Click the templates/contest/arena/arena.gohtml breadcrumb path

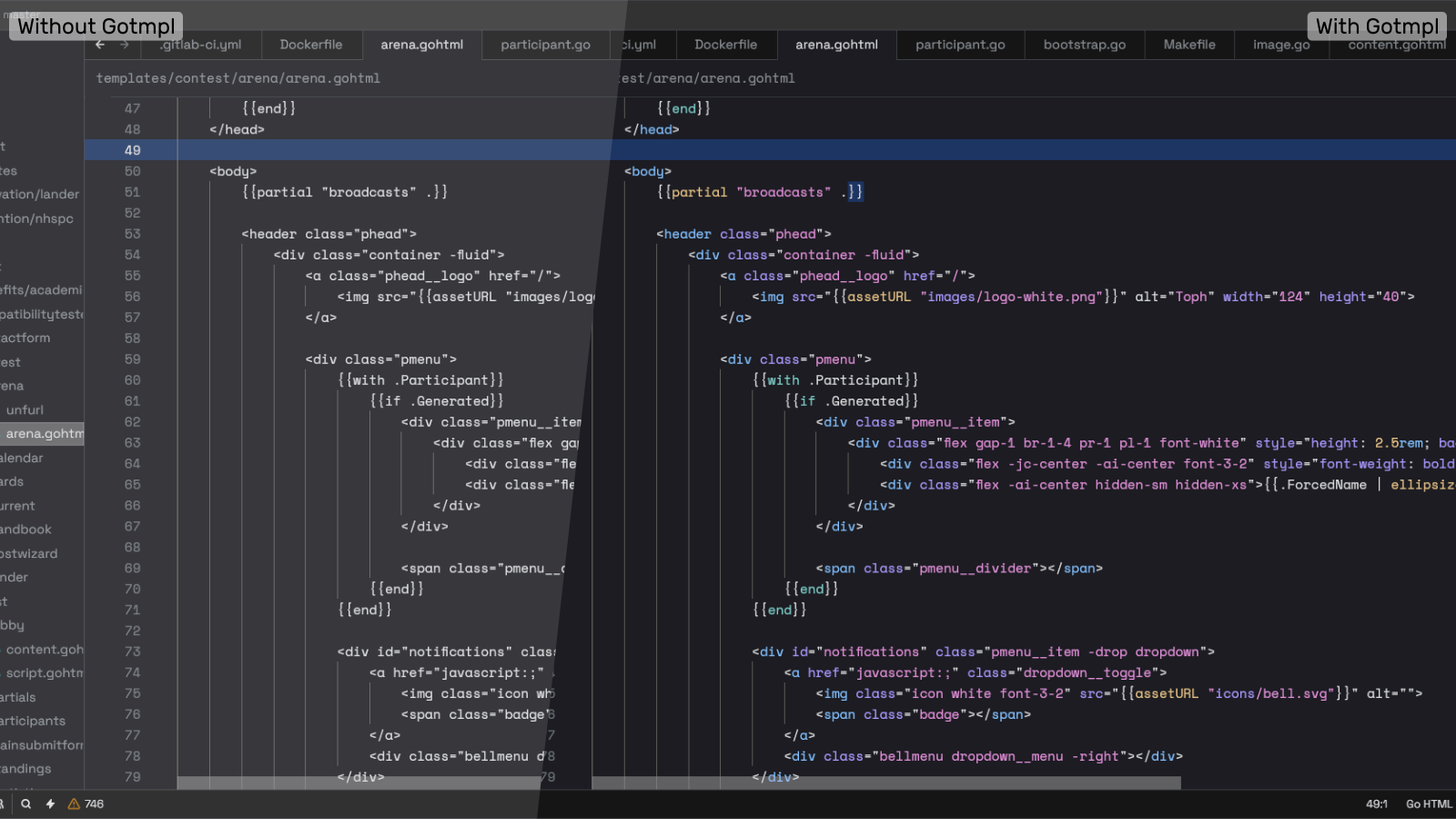click(238, 78)
